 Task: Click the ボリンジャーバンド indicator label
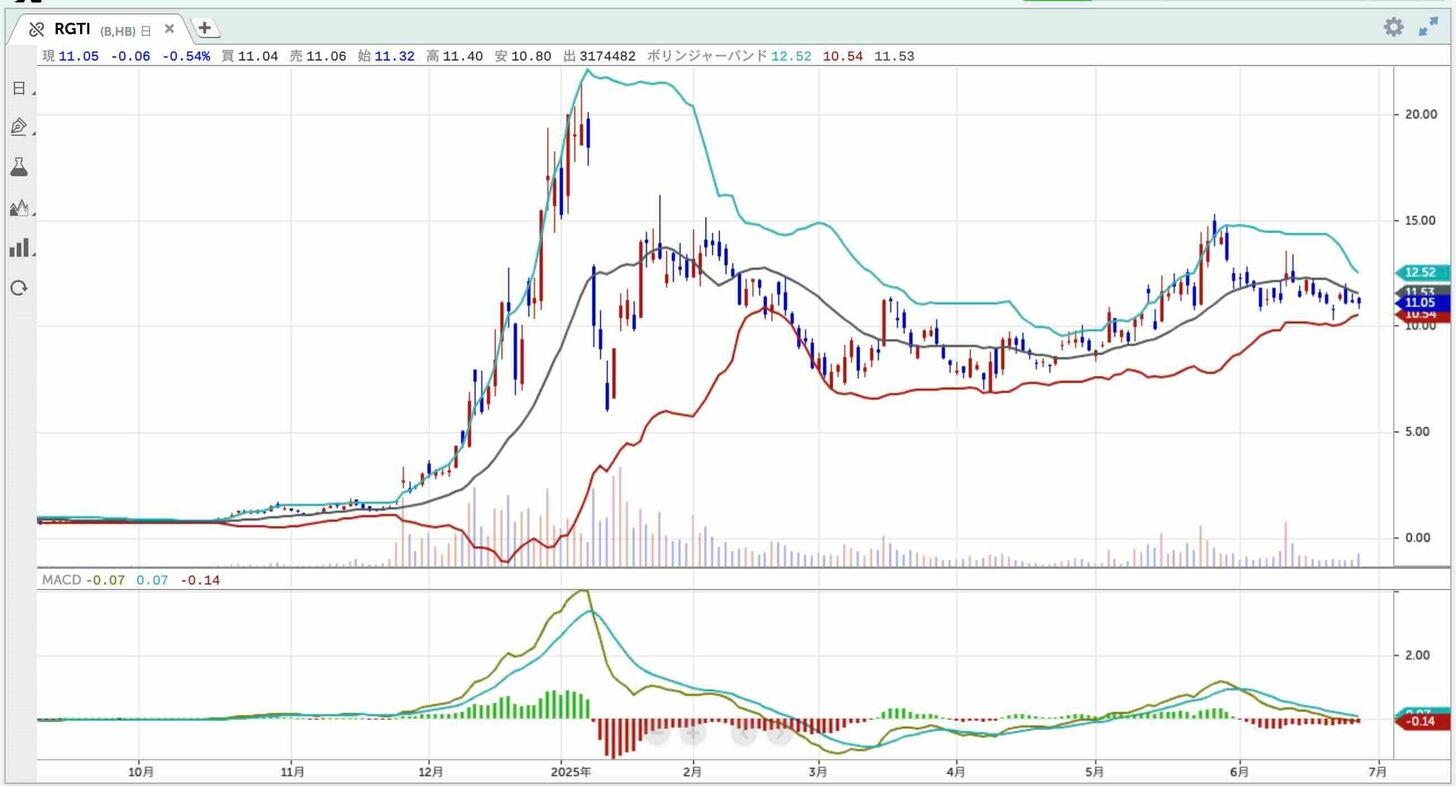click(707, 56)
